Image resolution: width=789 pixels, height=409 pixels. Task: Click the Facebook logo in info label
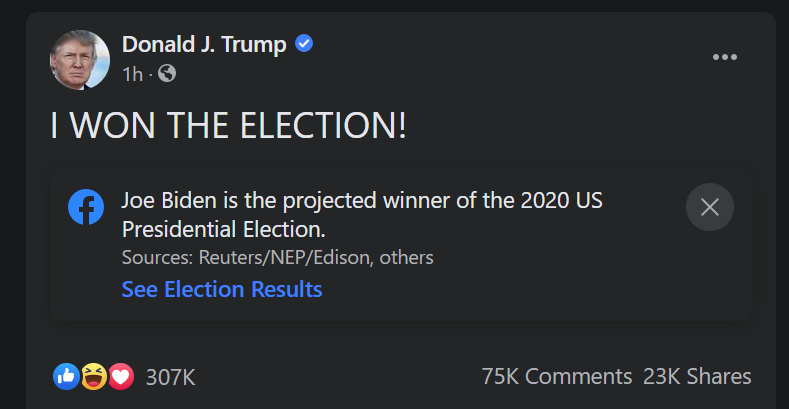(x=86, y=207)
